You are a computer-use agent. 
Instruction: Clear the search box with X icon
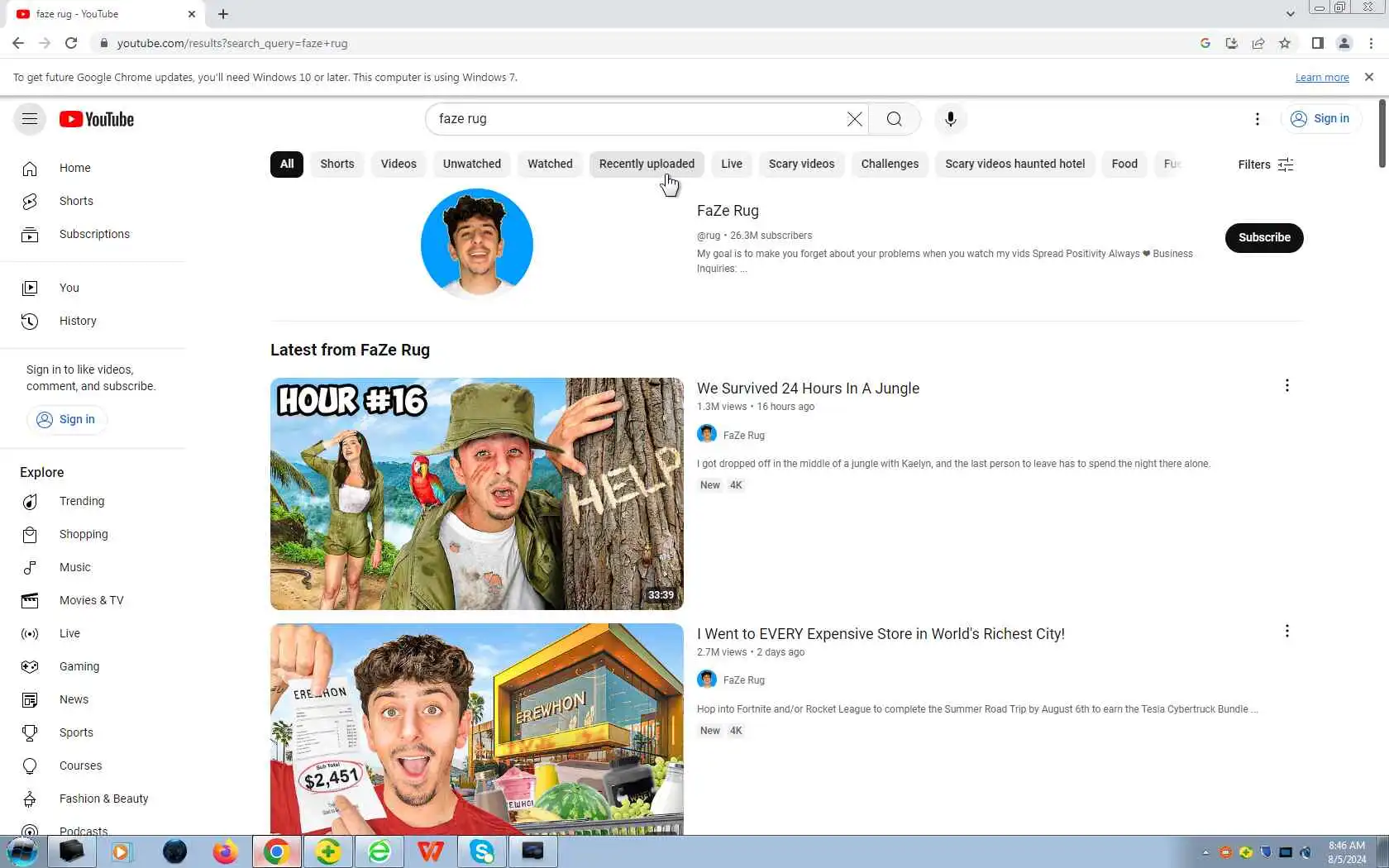tap(854, 119)
